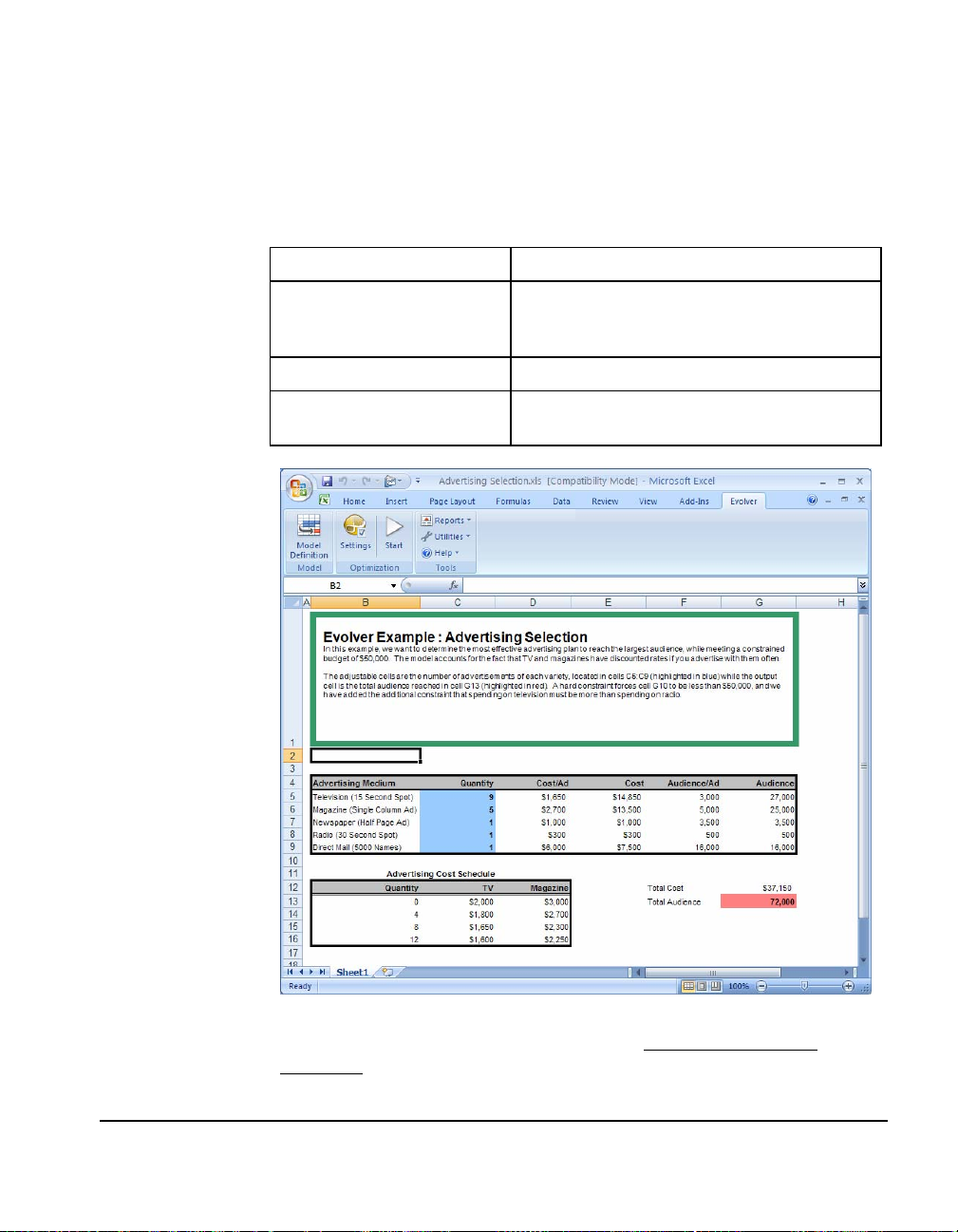Click the Total Cost value $37,150
Image resolution: width=958 pixels, height=1232 pixels.
777,888
